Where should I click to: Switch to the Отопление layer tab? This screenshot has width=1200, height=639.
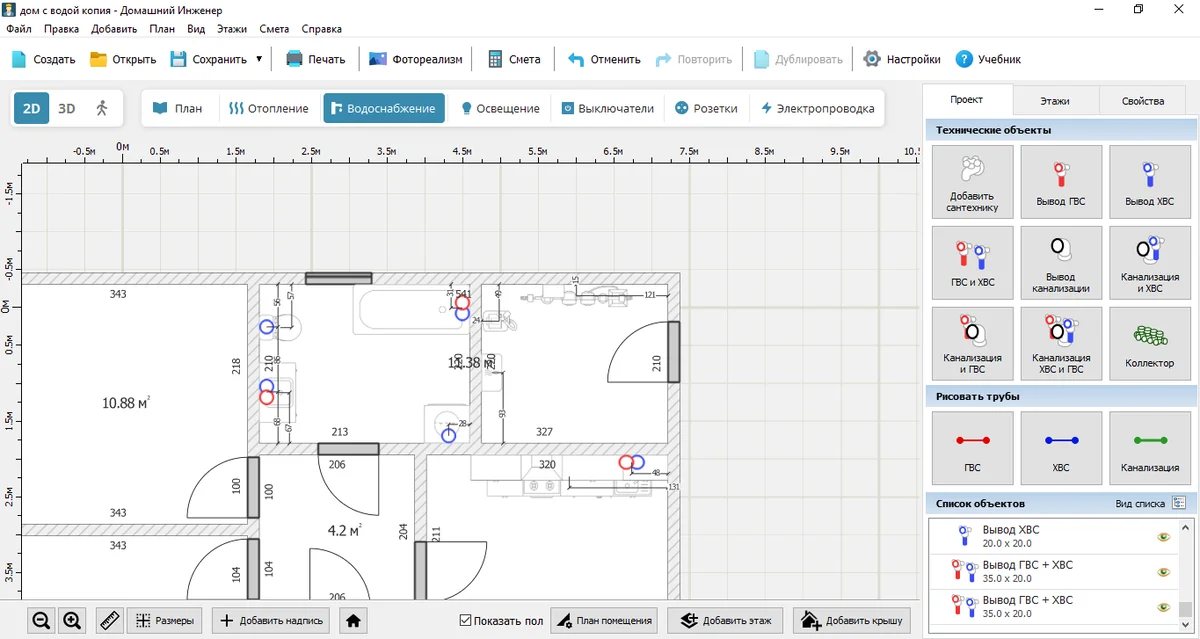268,108
